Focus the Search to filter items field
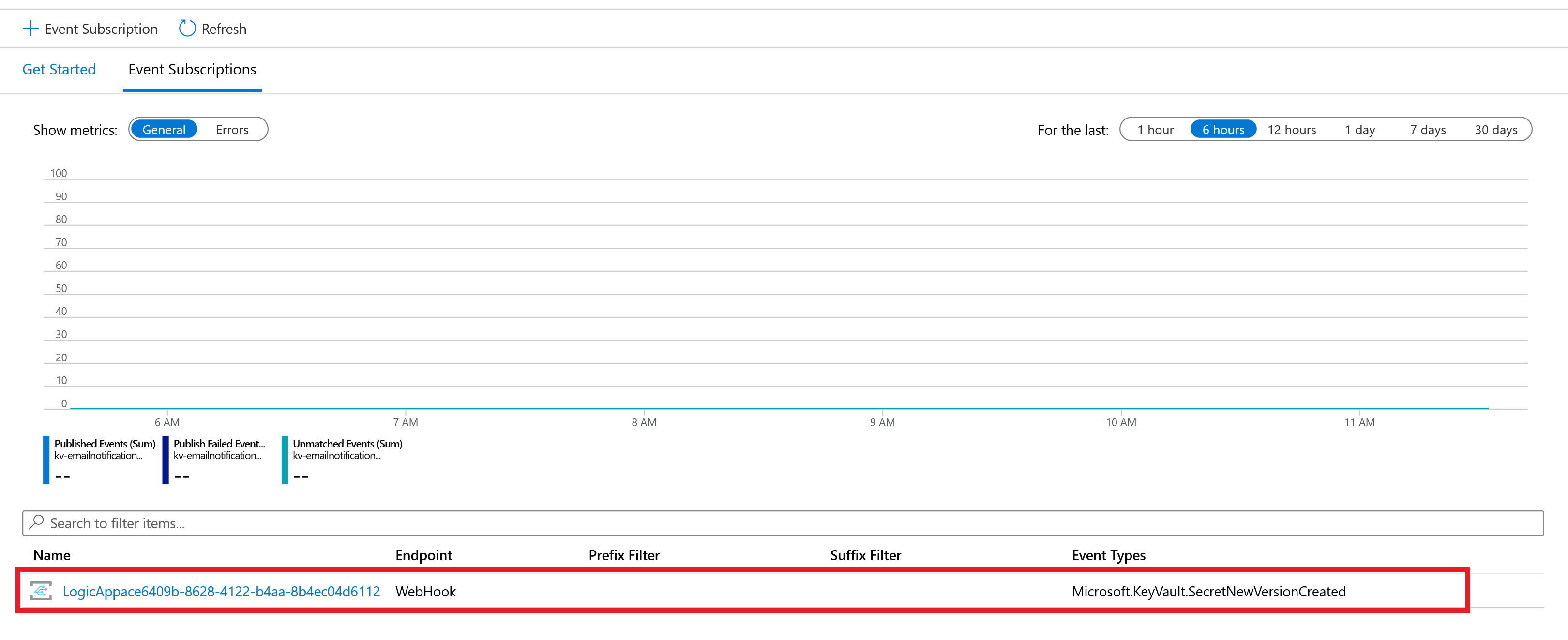This screenshot has height=640, width=1568. 783,522
